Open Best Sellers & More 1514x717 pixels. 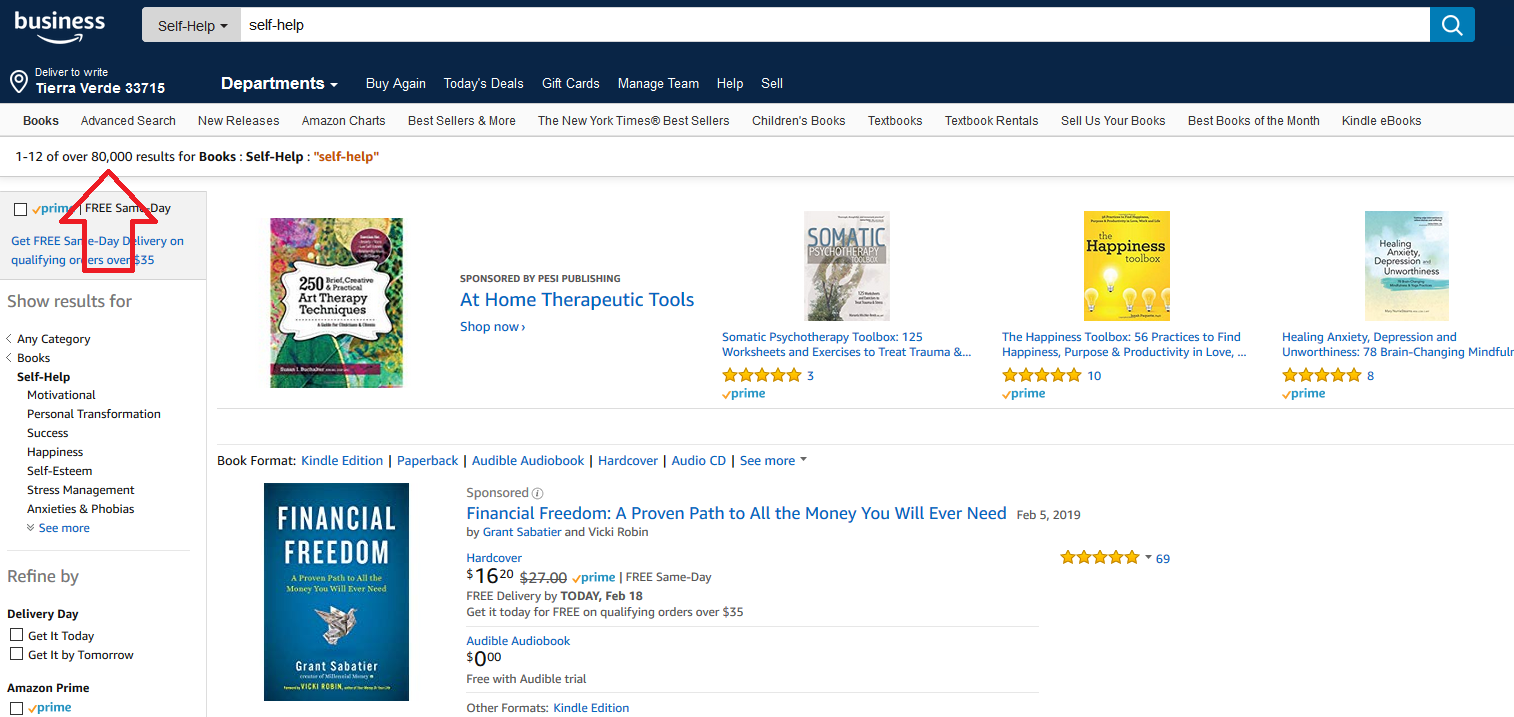tap(462, 120)
